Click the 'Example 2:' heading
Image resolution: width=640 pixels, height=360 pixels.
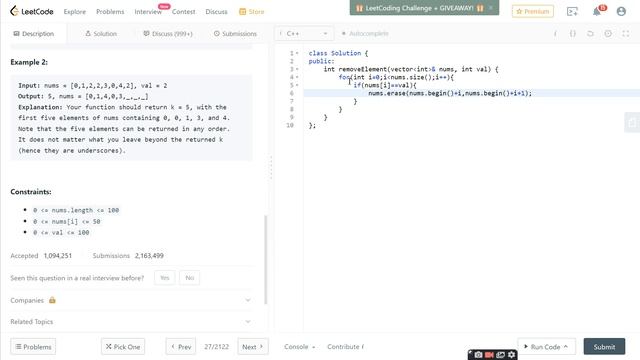point(29,62)
